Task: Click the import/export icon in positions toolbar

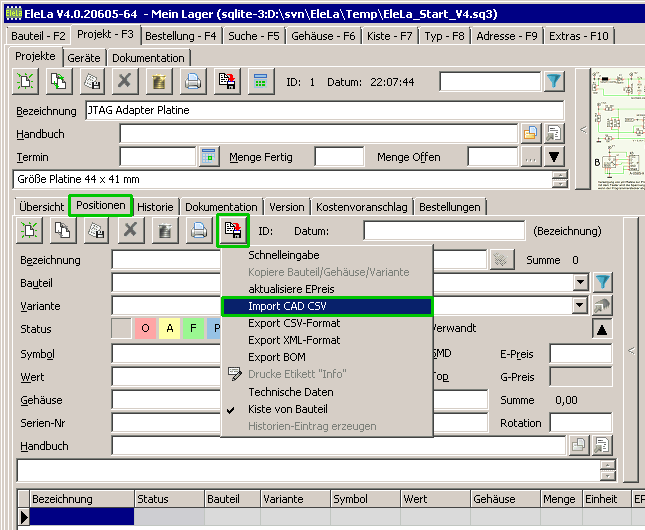Action: (233, 231)
